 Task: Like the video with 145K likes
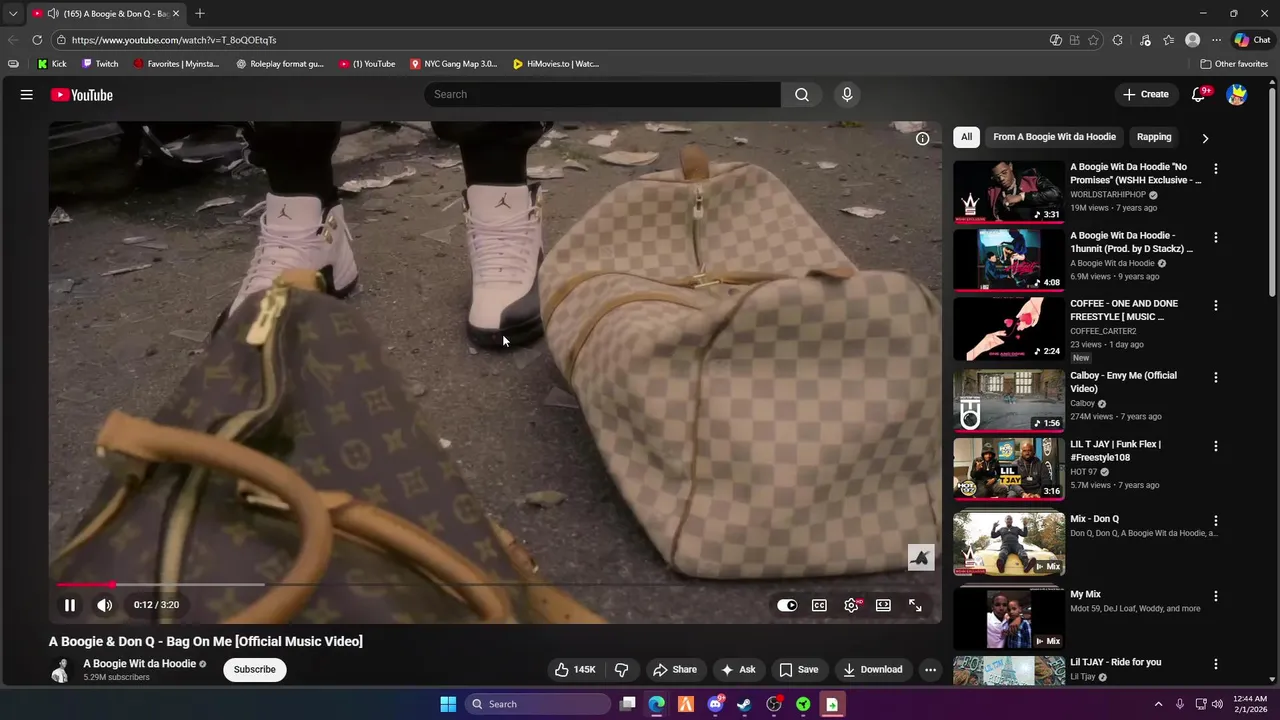click(575, 670)
